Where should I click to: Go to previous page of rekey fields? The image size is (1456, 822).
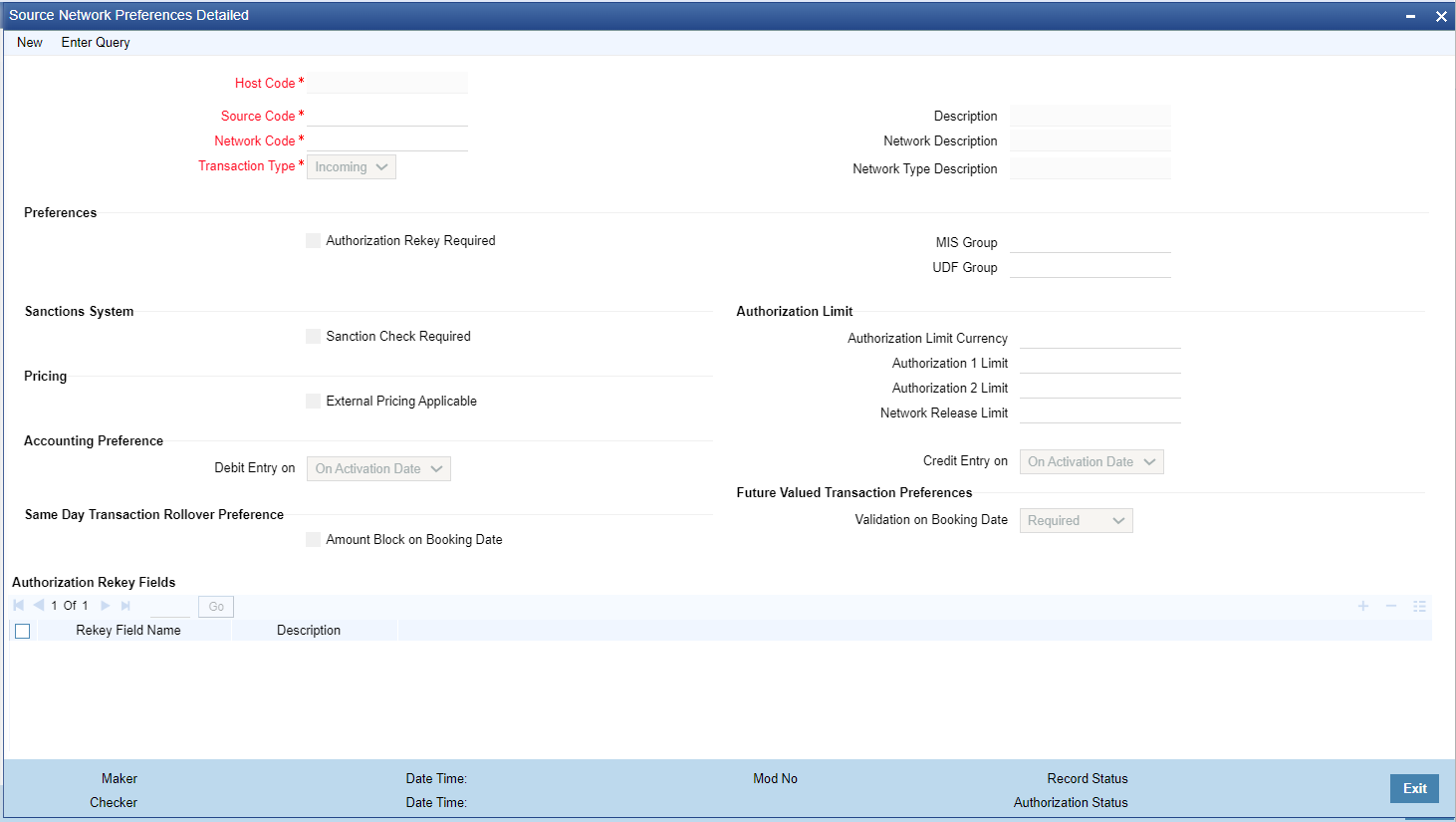[39, 606]
